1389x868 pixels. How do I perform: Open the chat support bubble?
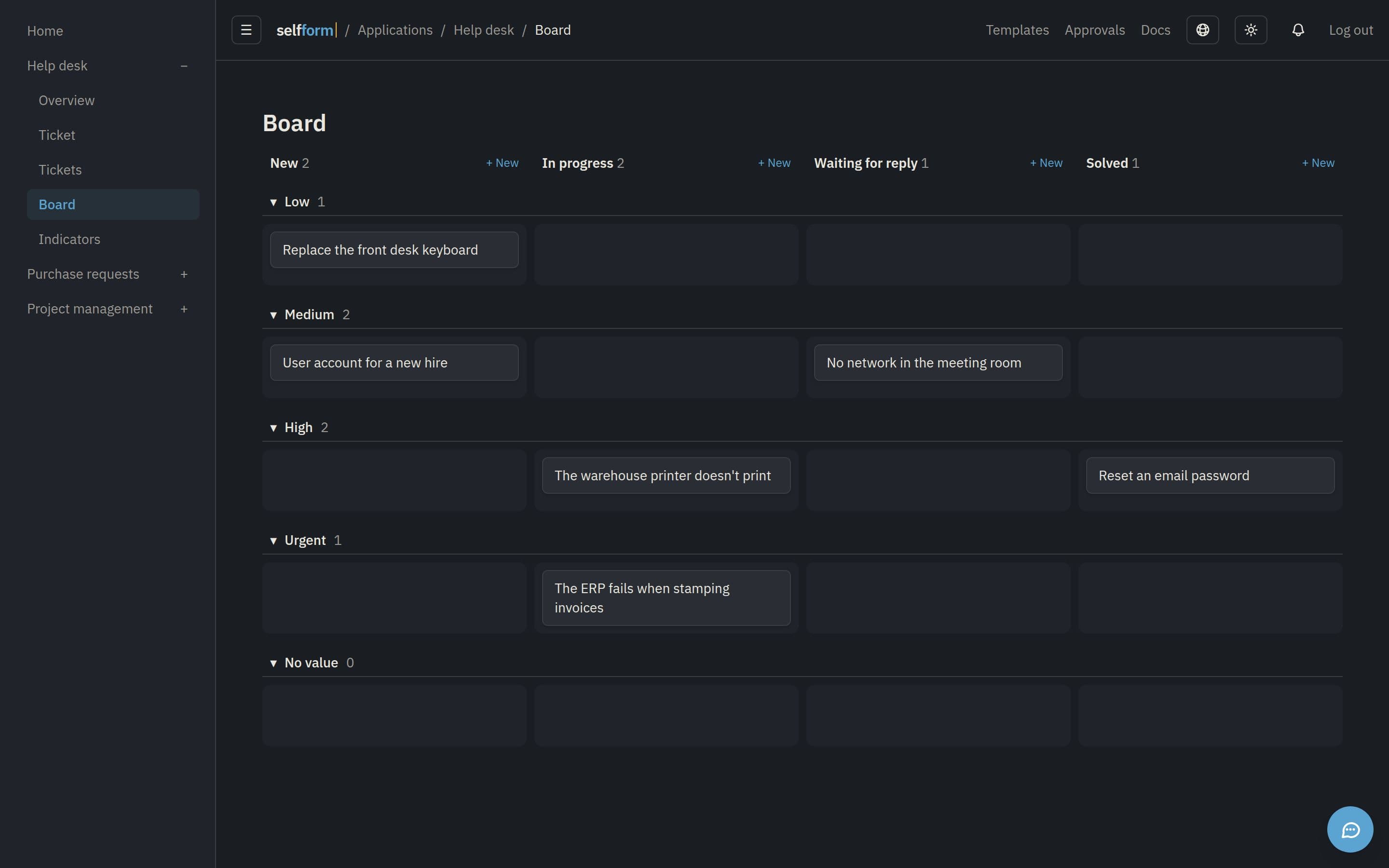tap(1350, 829)
